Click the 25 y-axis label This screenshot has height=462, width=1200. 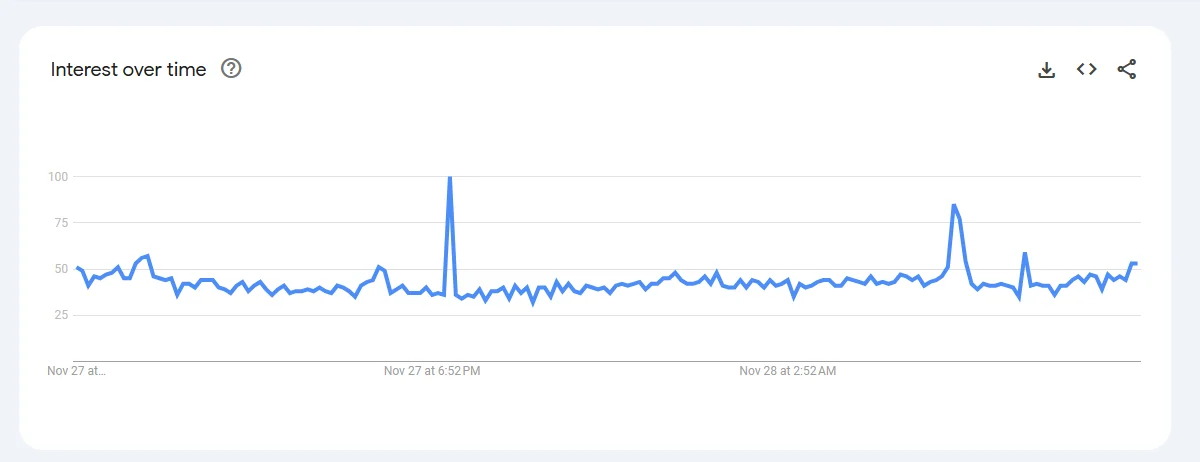click(59, 315)
